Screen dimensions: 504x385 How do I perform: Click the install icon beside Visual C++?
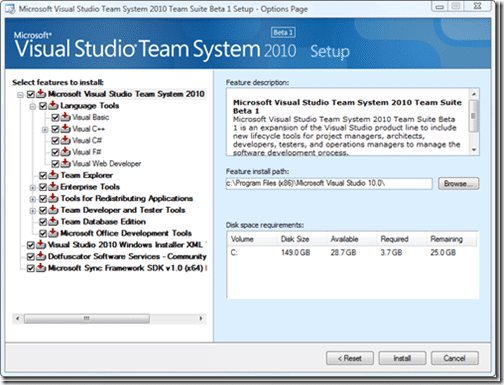tap(66, 129)
